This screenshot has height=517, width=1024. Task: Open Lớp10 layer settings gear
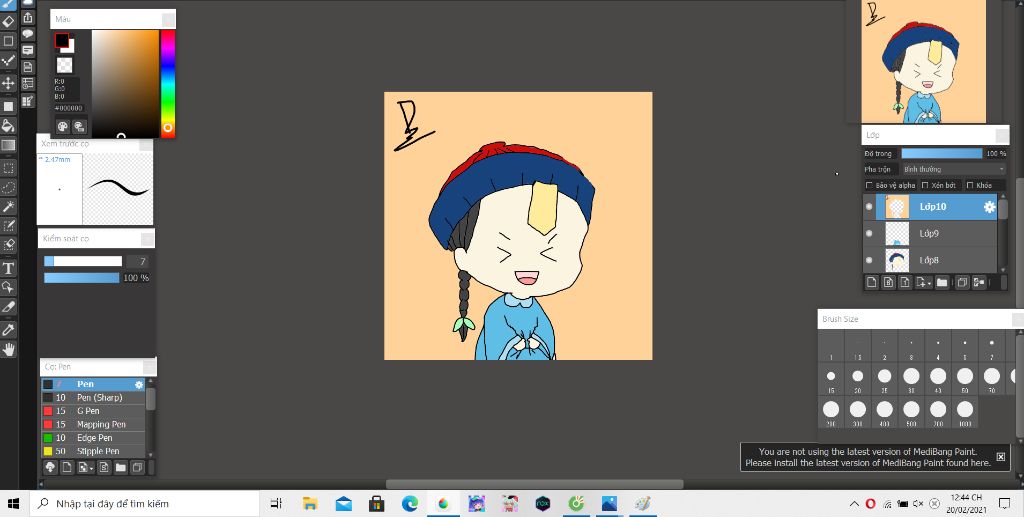[989, 207]
